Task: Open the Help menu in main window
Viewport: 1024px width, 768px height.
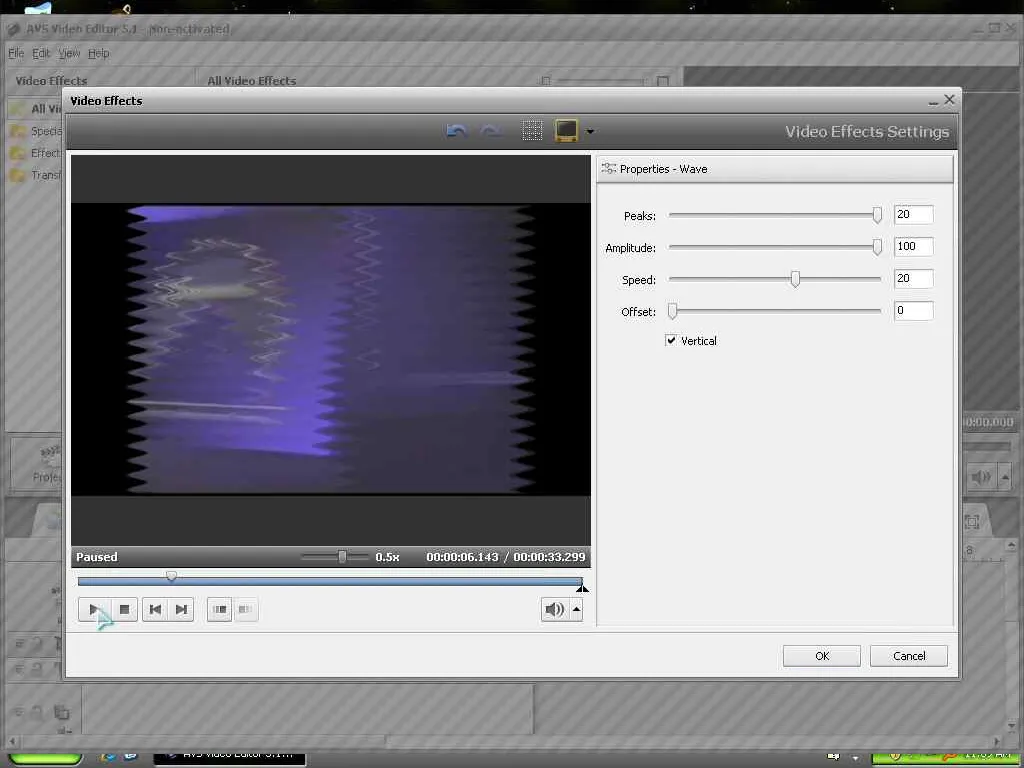Action: [x=99, y=53]
